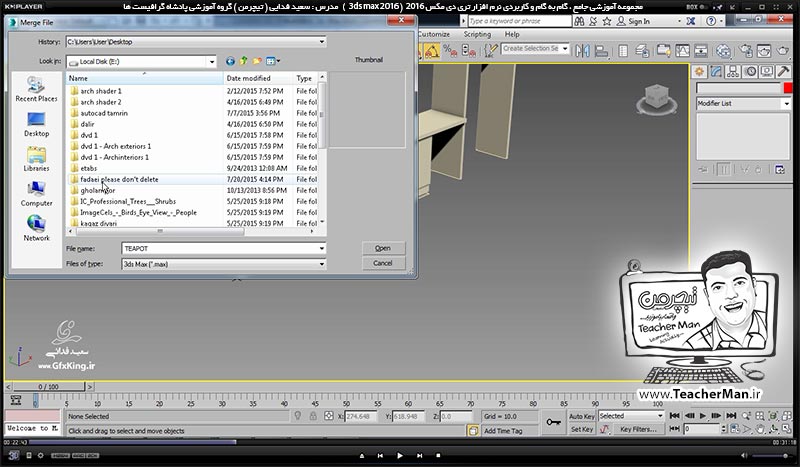Select the 'dvd 1 - Archinteriors 1' folder
The height and width of the screenshot is (467, 800).
tap(114, 157)
